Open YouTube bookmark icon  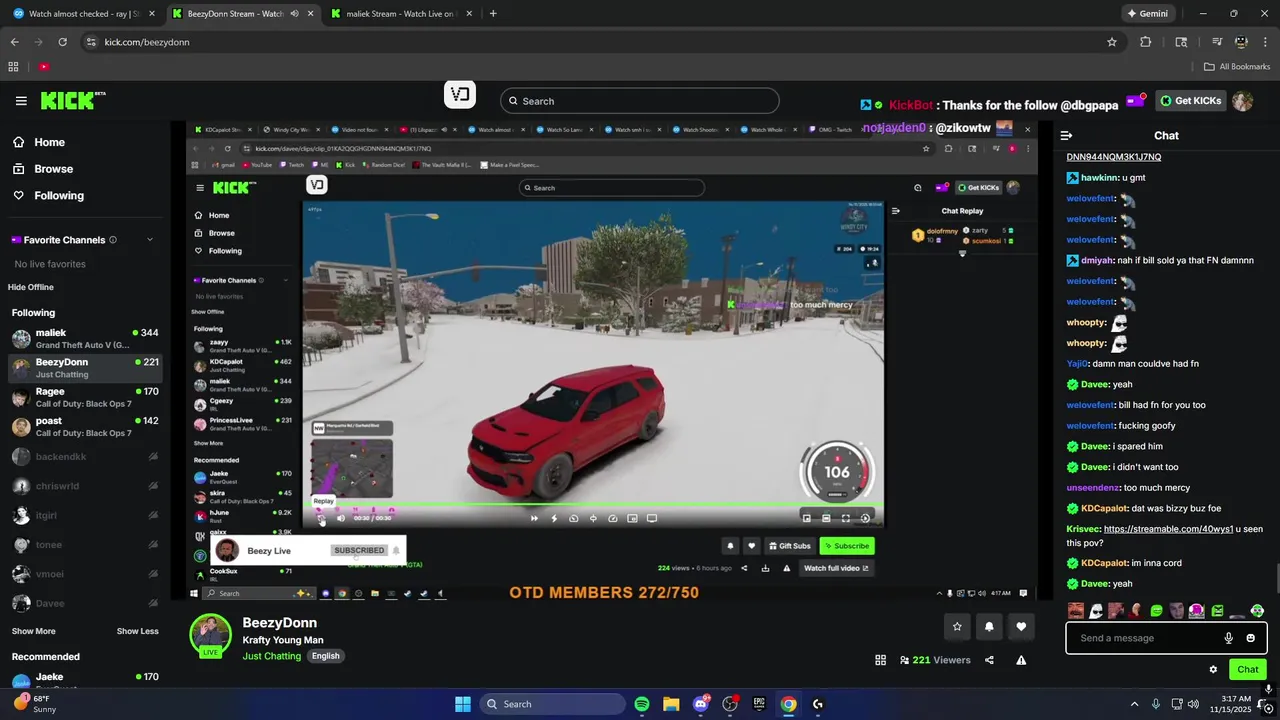pyautogui.click(x=44, y=67)
